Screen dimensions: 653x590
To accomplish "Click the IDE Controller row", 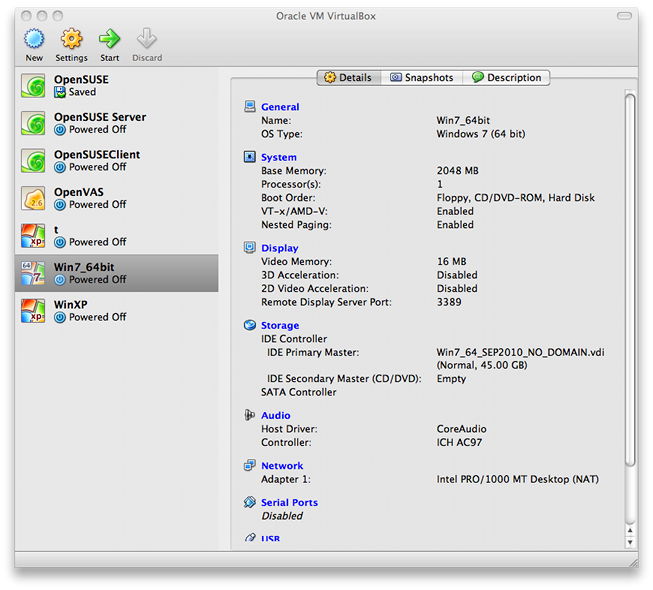I will click(294, 339).
